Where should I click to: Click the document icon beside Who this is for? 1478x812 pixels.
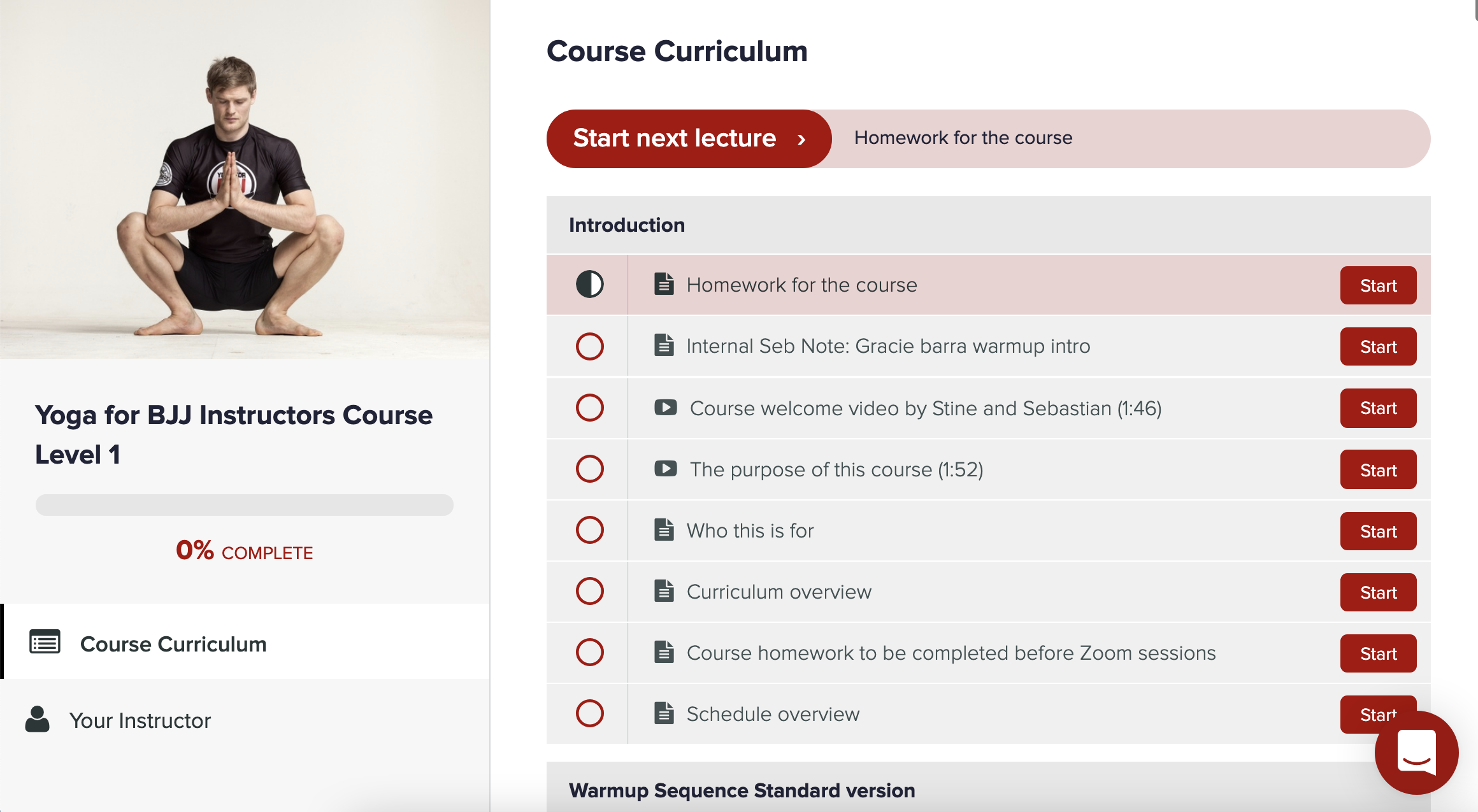click(x=664, y=530)
